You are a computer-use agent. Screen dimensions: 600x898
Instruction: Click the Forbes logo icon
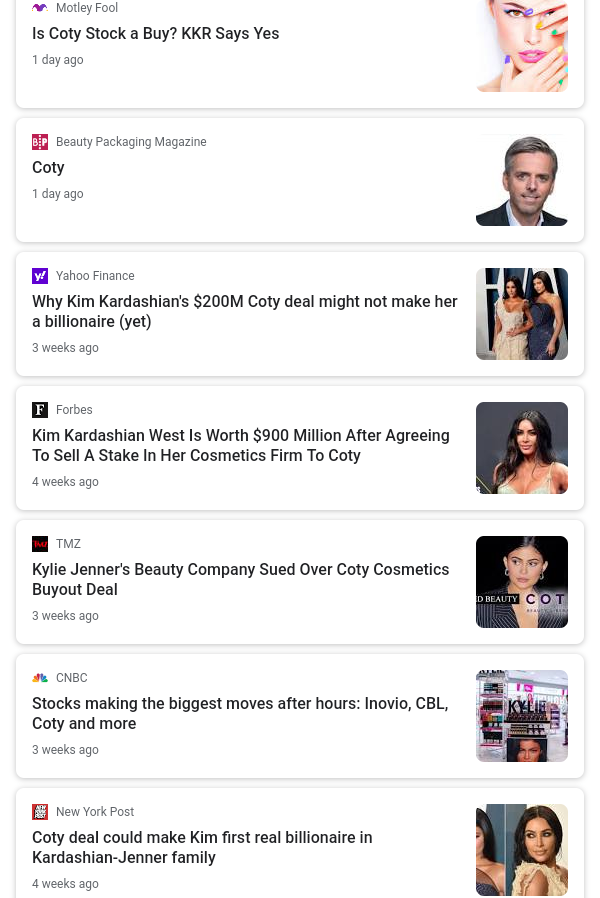pyautogui.click(x=40, y=410)
